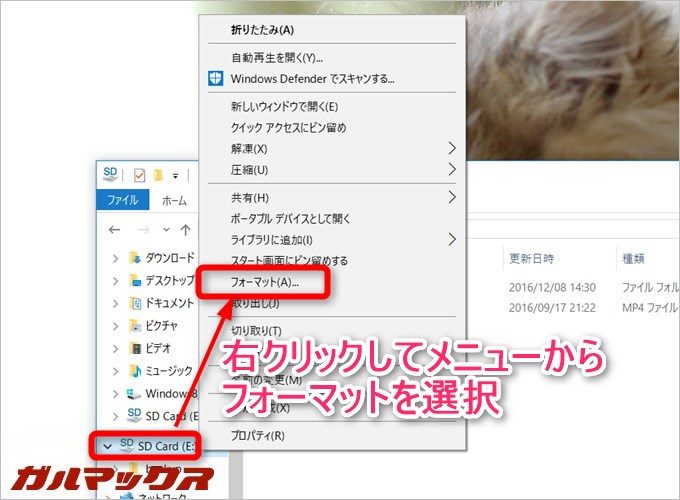Go back with the left arrow
Viewport: 680px width, 500px height.
click(114, 230)
